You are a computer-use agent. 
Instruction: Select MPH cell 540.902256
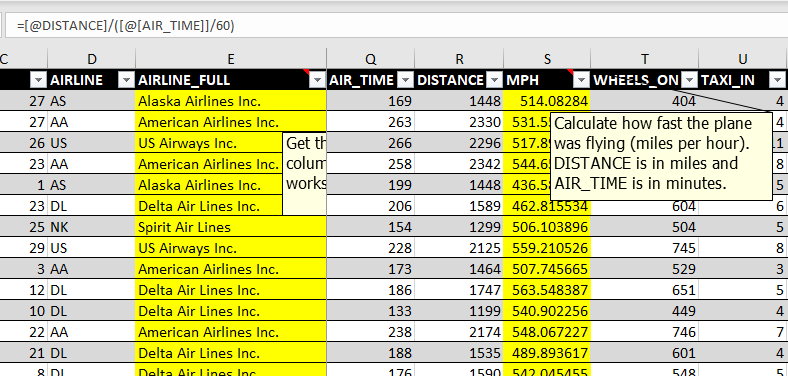pos(547,311)
